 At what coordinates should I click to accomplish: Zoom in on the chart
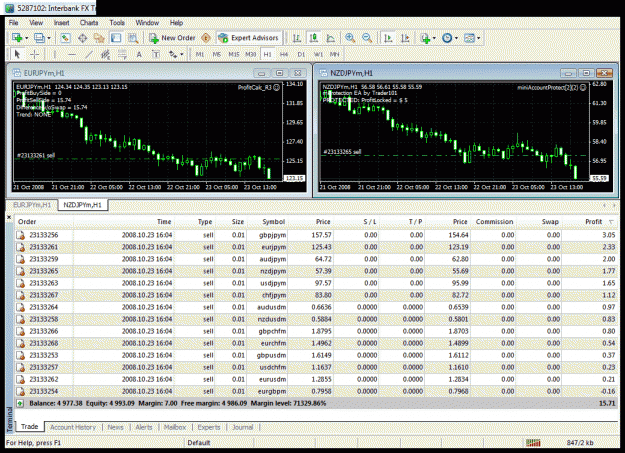(350, 38)
